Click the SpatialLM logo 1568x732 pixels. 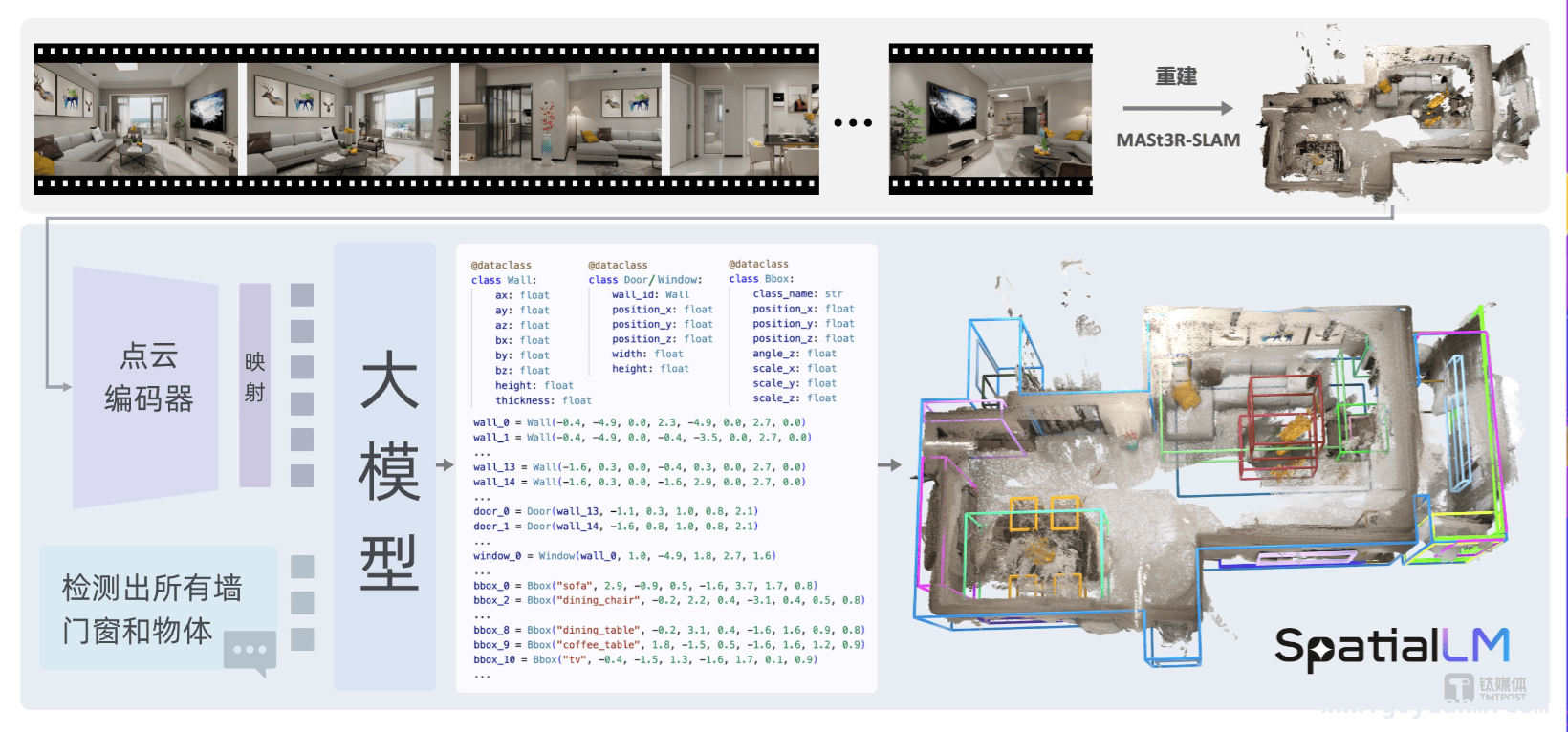[x=1392, y=649]
